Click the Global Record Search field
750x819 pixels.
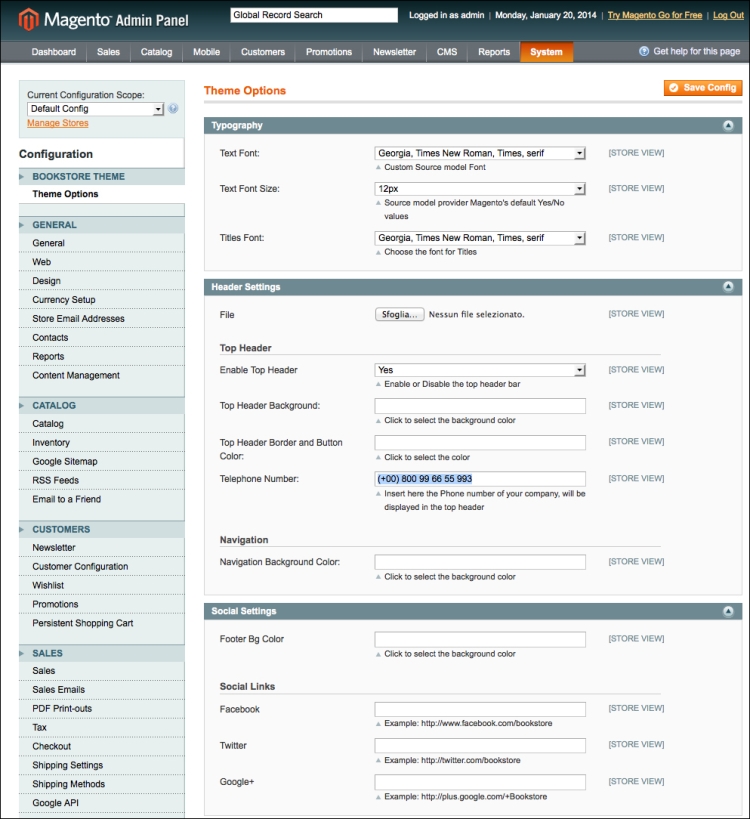point(314,15)
